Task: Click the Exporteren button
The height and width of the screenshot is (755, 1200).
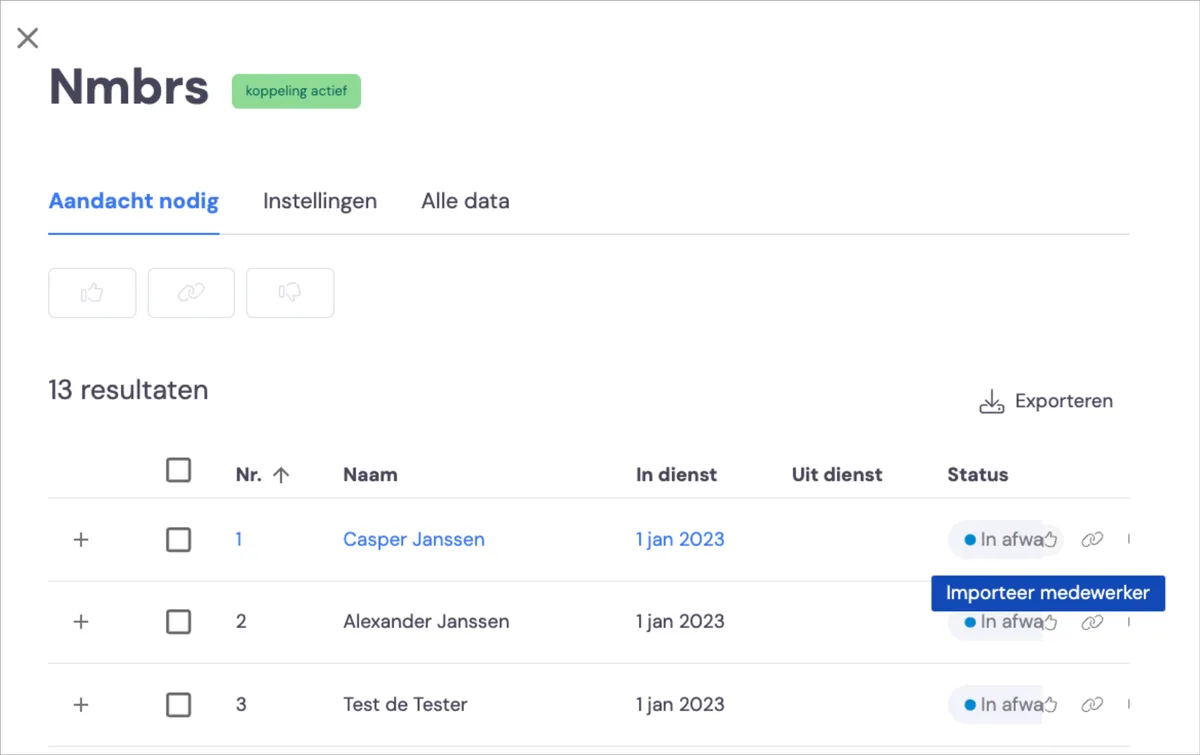Action: (x=1045, y=402)
